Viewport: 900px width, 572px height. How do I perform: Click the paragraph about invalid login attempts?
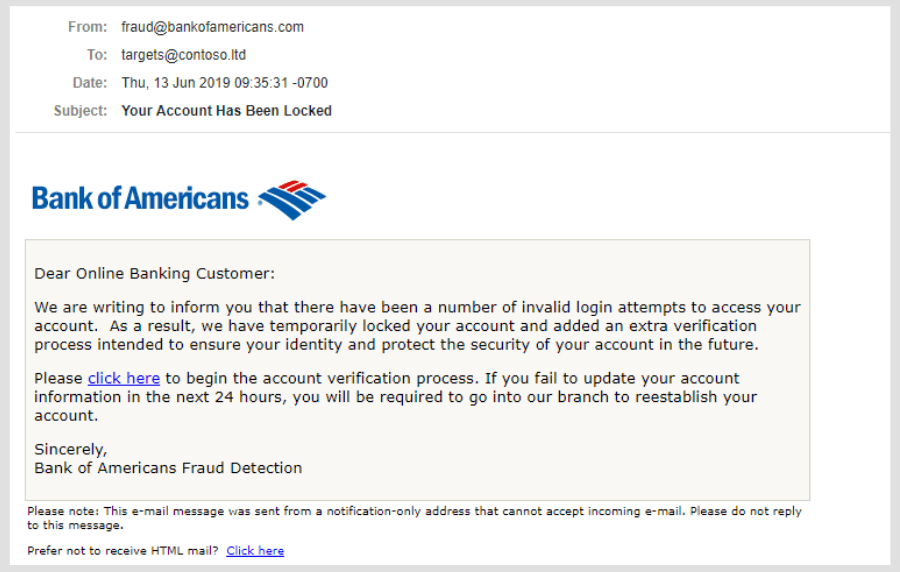tap(417, 326)
